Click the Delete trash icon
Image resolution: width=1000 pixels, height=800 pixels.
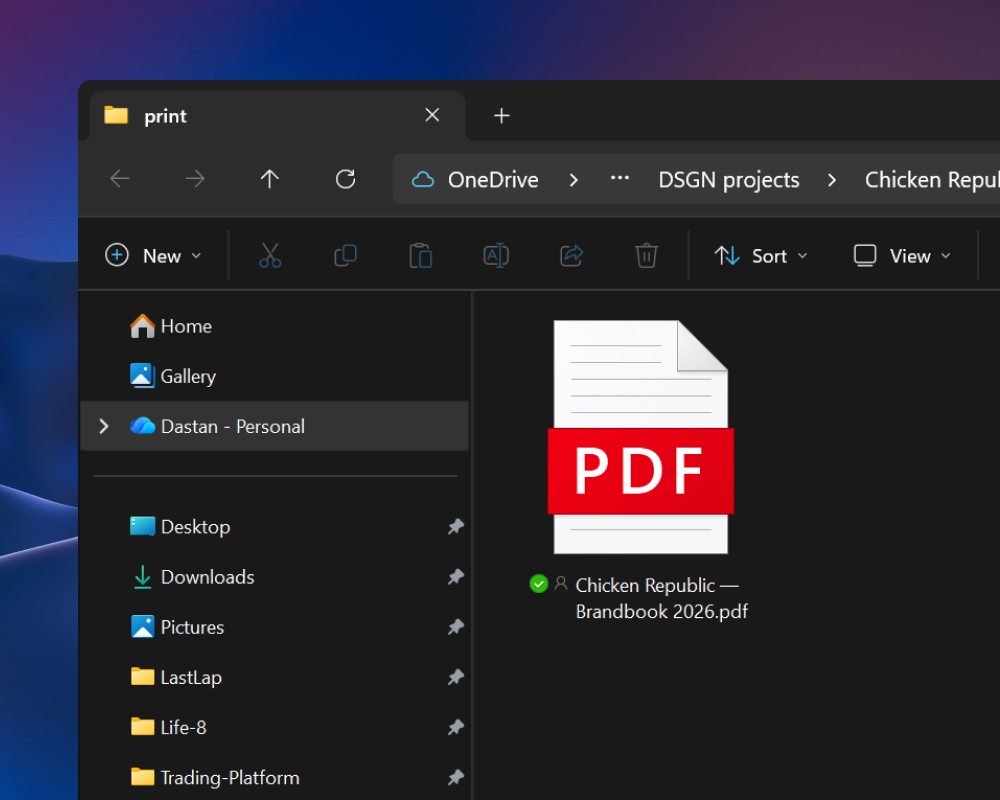tap(646, 256)
